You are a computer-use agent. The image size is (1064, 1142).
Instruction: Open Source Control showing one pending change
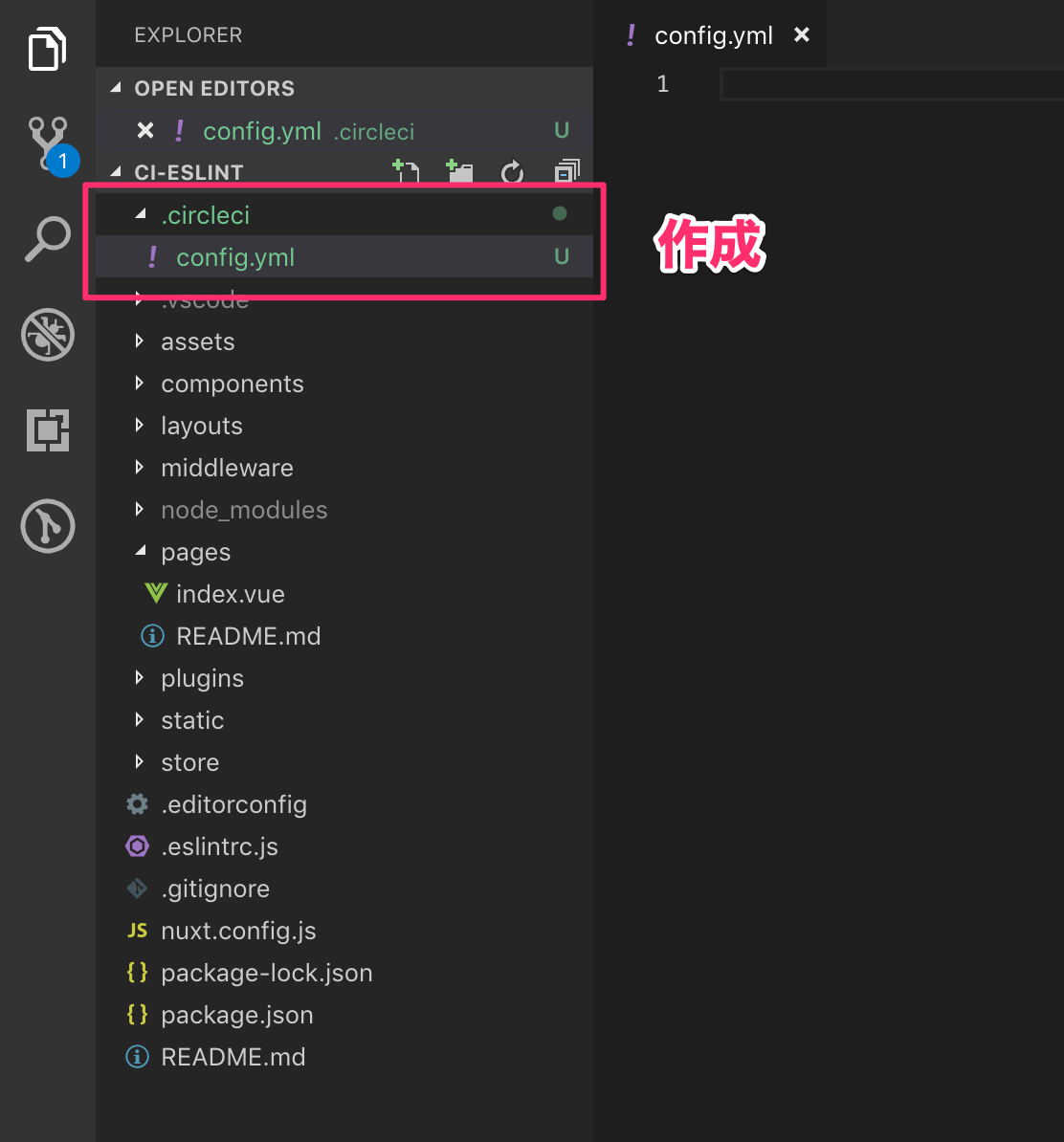coord(48,142)
